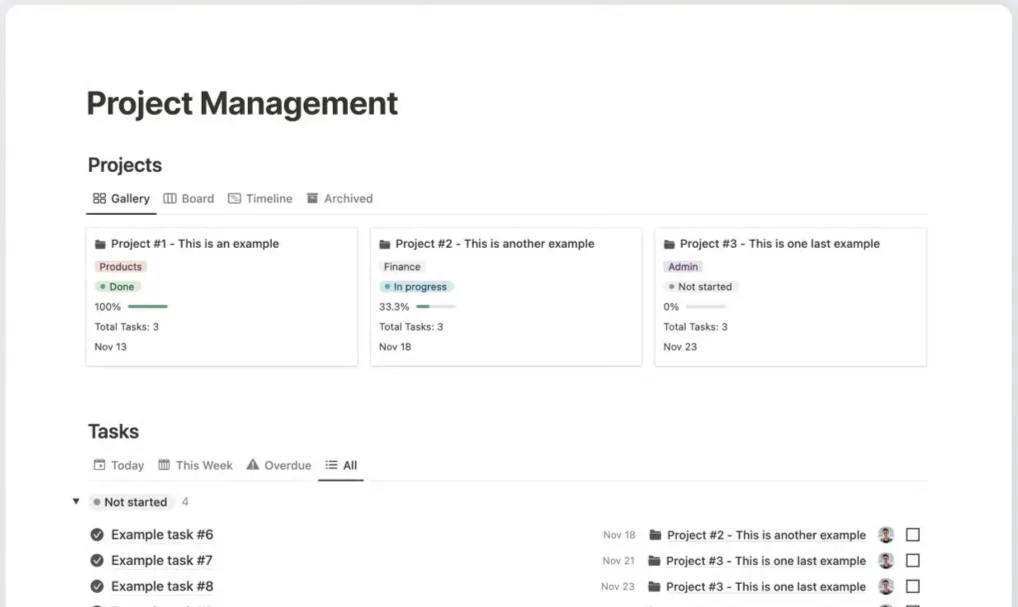Click the Products tag on Project #1
This screenshot has height=607, width=1018.
click(x=120, y=267)
